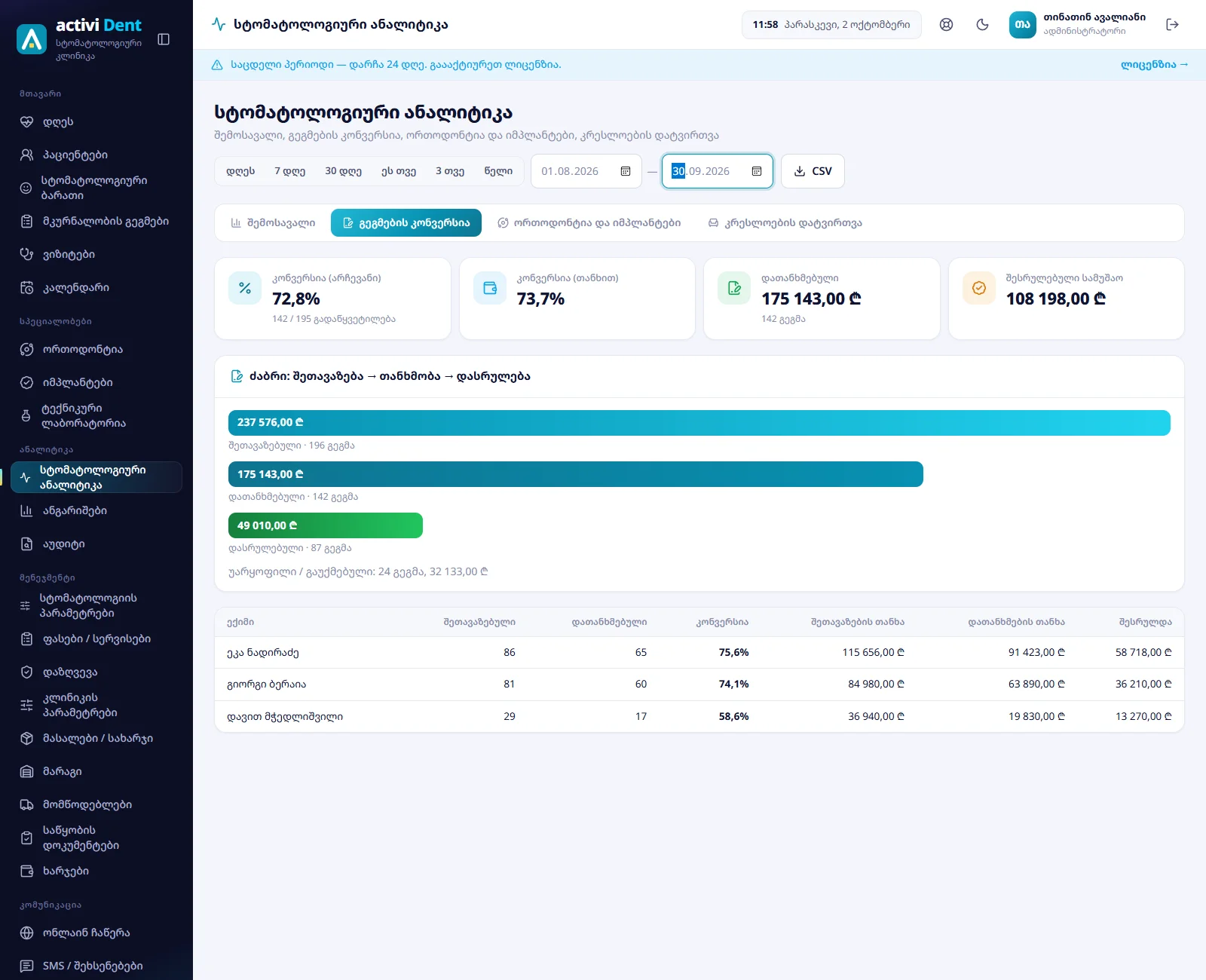
Task: Pick the 7 დღე period preset
Action: [x=289, y=171]
